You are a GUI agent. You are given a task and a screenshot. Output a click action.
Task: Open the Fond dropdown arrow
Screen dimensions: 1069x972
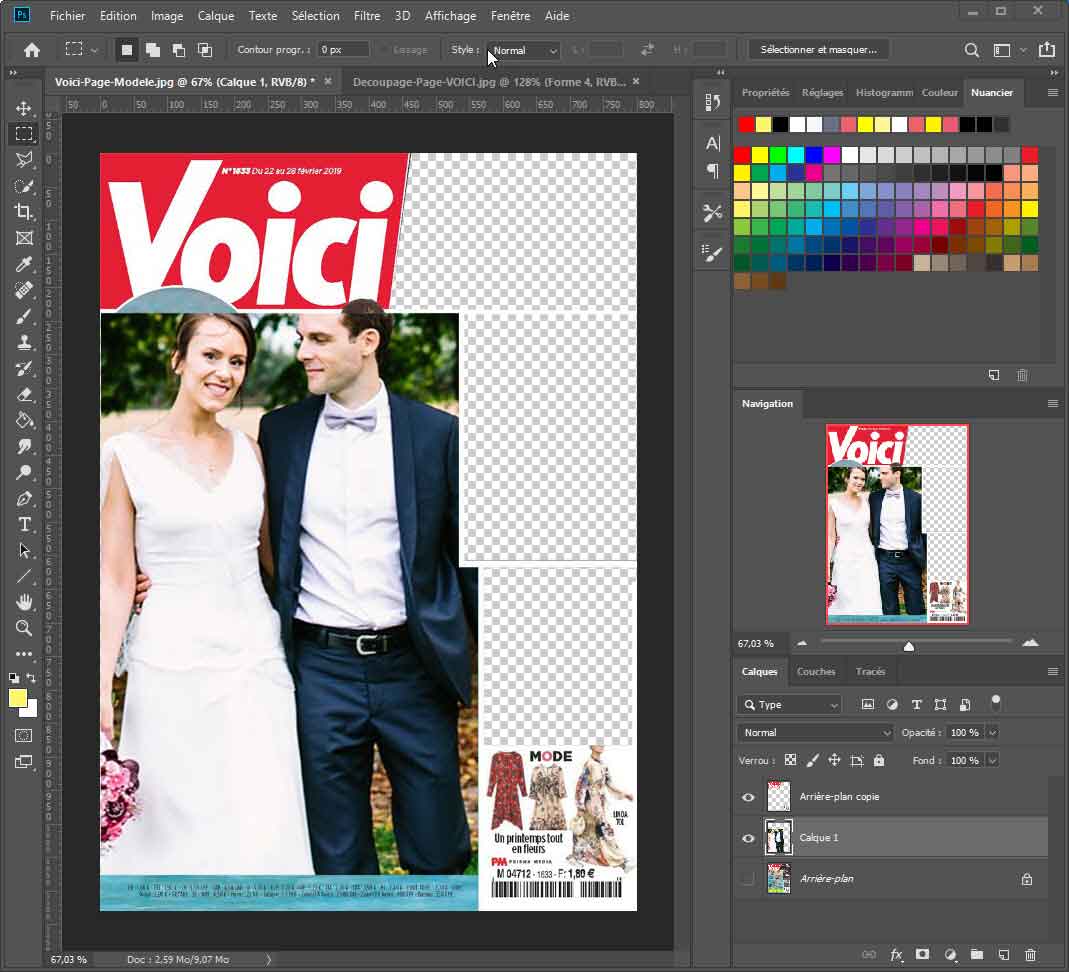pyautogui.click(x=993, y=761)
